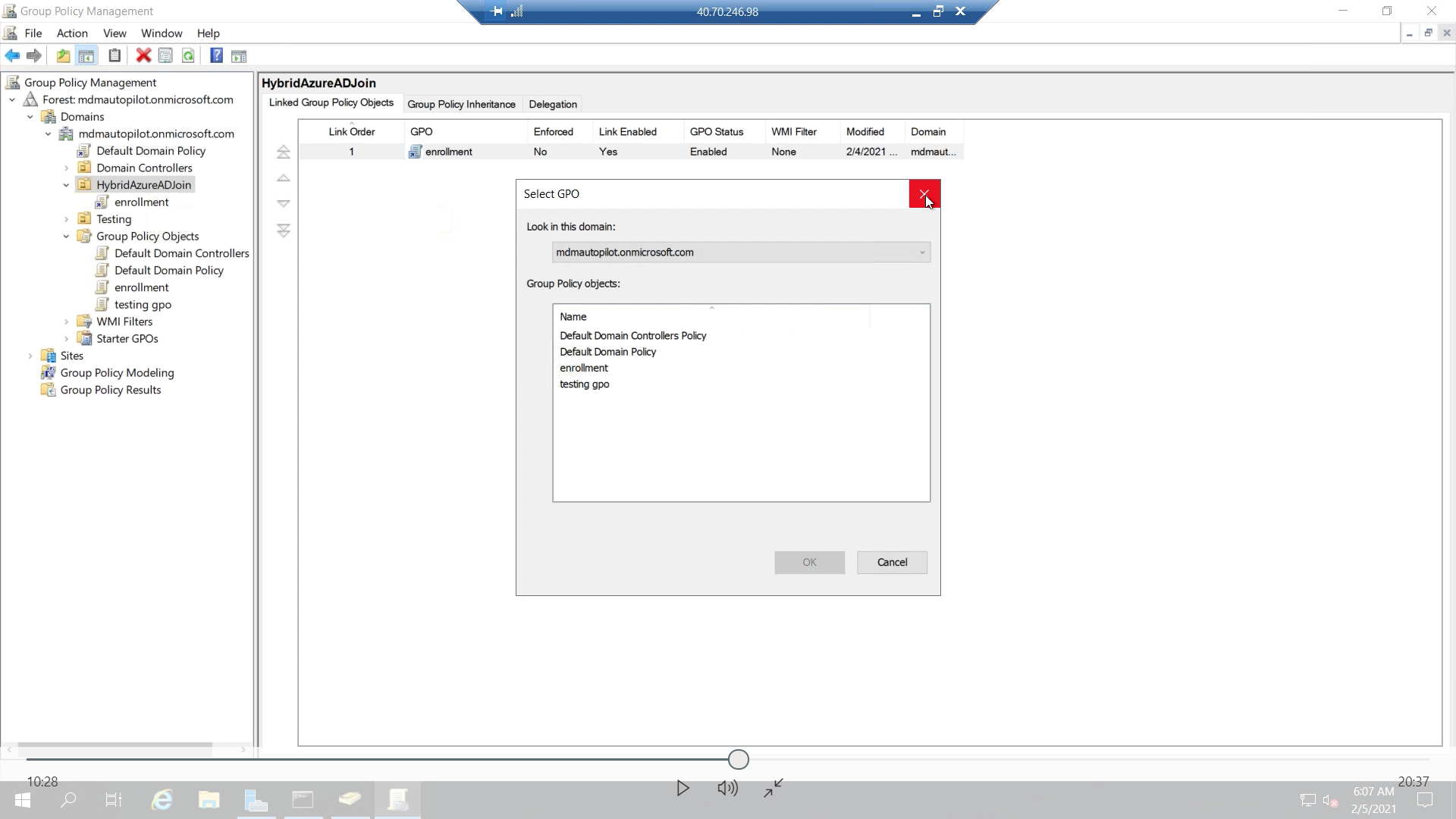Expand the Testing OU tree node
The width and height of the screenshot is (1456, 819).
[66, 219]
